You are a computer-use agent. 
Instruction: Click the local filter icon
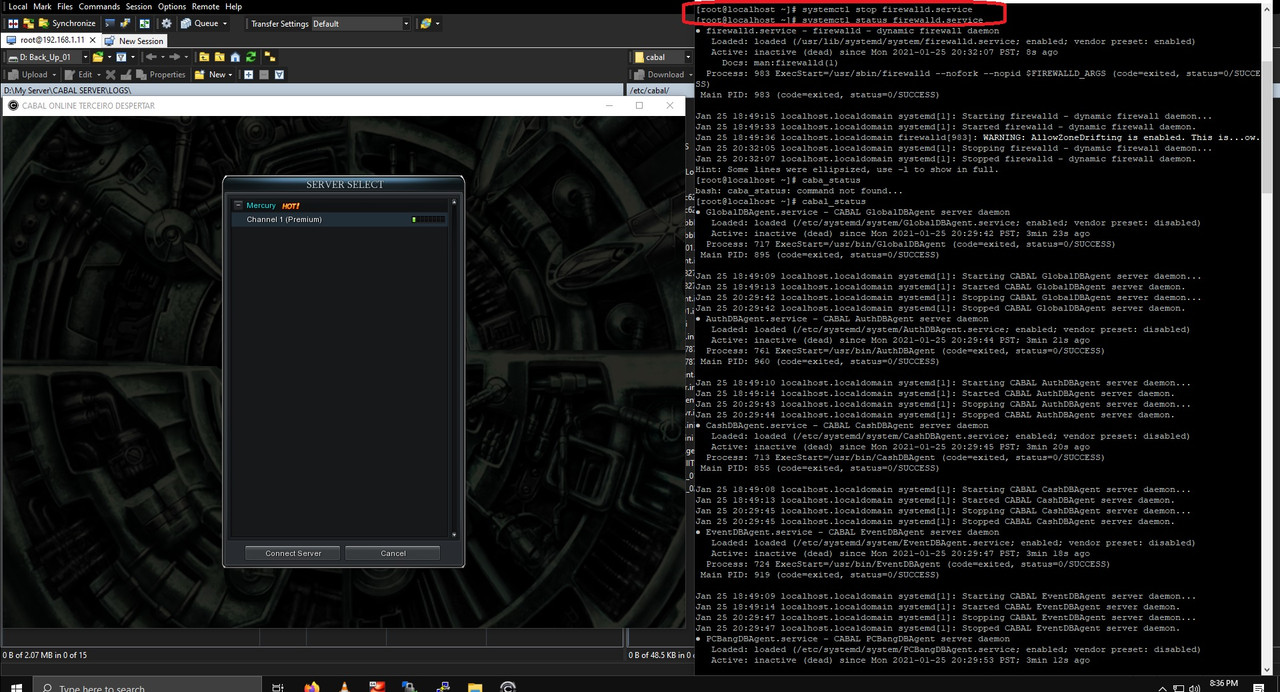[121, 57]
